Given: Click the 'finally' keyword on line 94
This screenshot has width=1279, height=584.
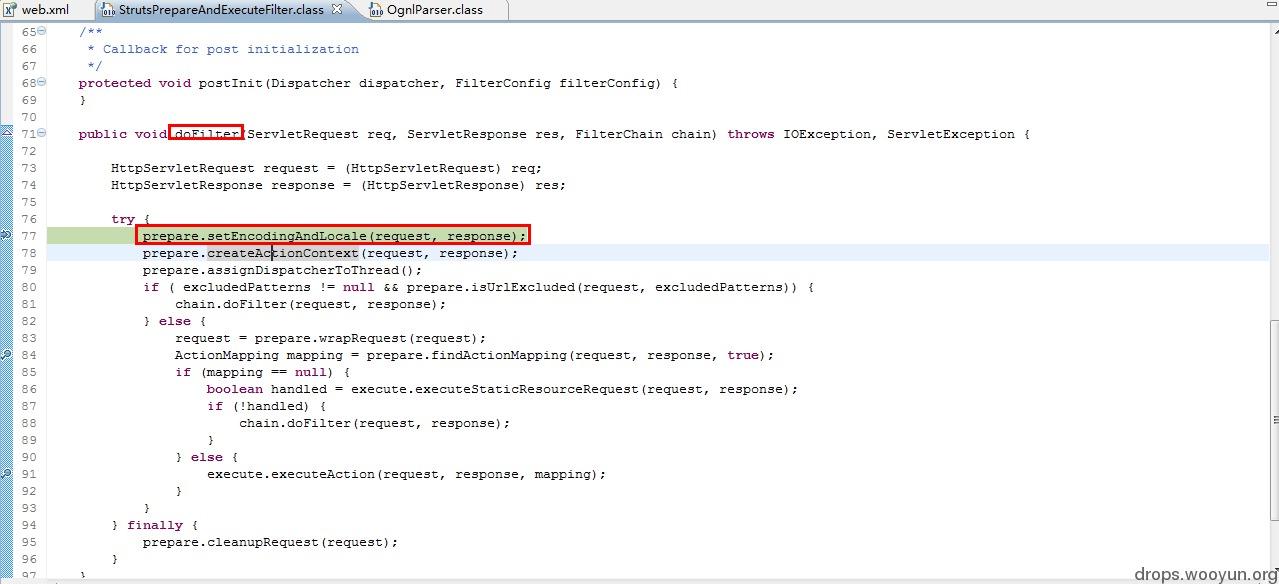Looking at the screenshot, I should (154, 525).
